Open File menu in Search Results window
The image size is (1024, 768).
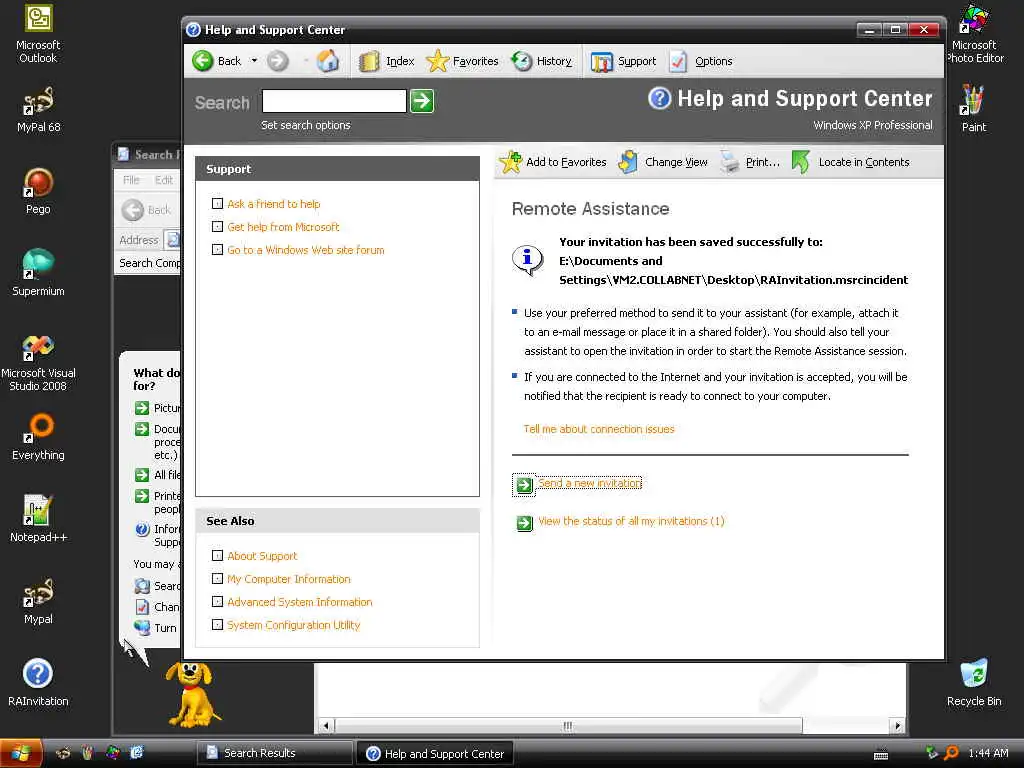(x=131, y=180)
